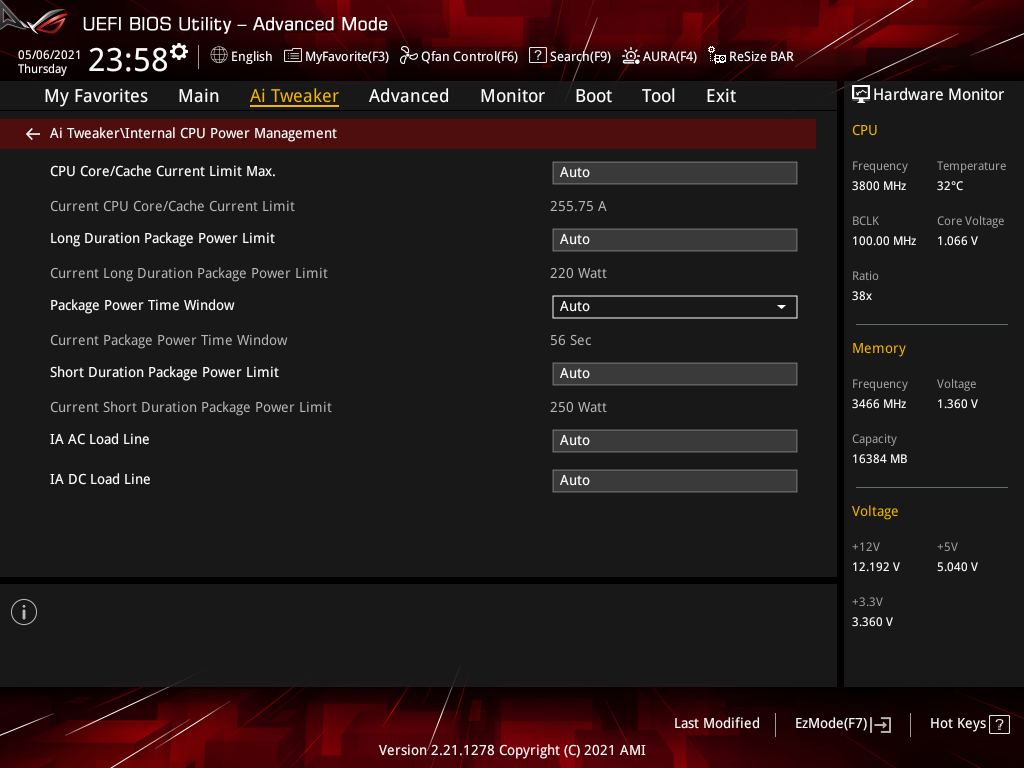Screen dimensions: 1024x768
Task: Expand Package Power Time Window dropdown arrow
Action: (781, 307)
